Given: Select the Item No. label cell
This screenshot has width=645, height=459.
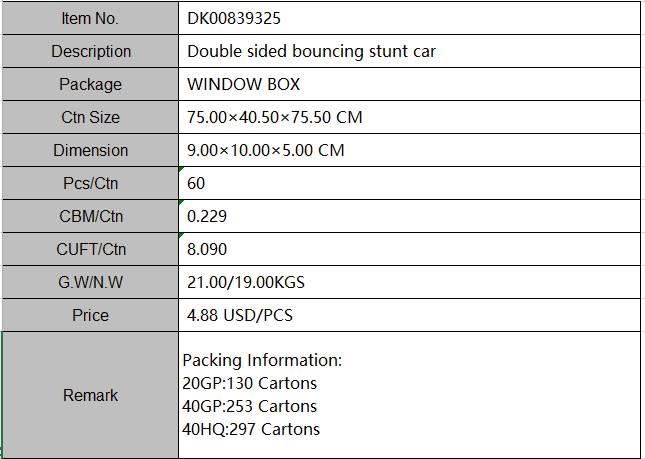Looking at the screenshot, I should pos(90,18).
